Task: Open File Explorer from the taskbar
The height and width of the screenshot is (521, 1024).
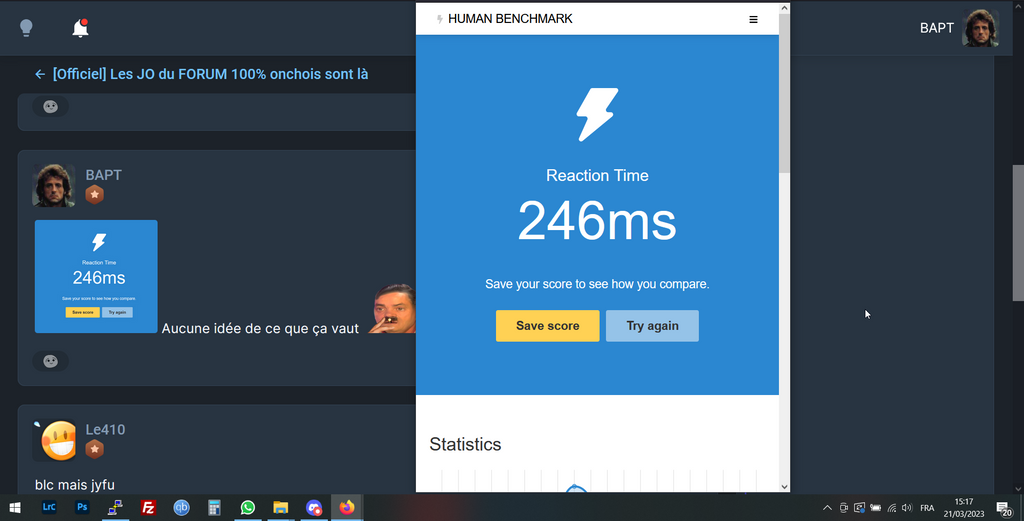Action: 281,507
